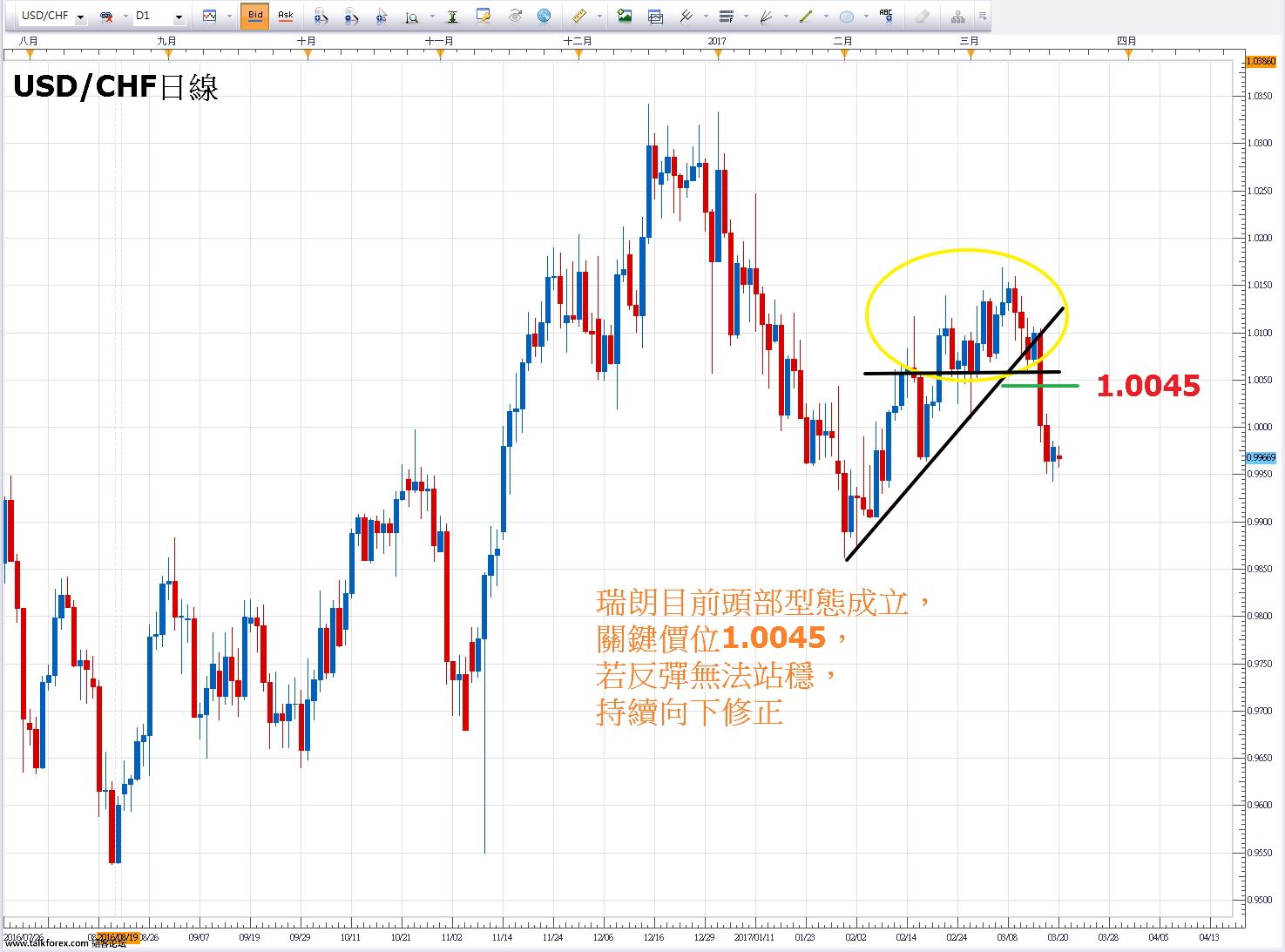
Task: Click the eye view icon
Action: point(516,16)
